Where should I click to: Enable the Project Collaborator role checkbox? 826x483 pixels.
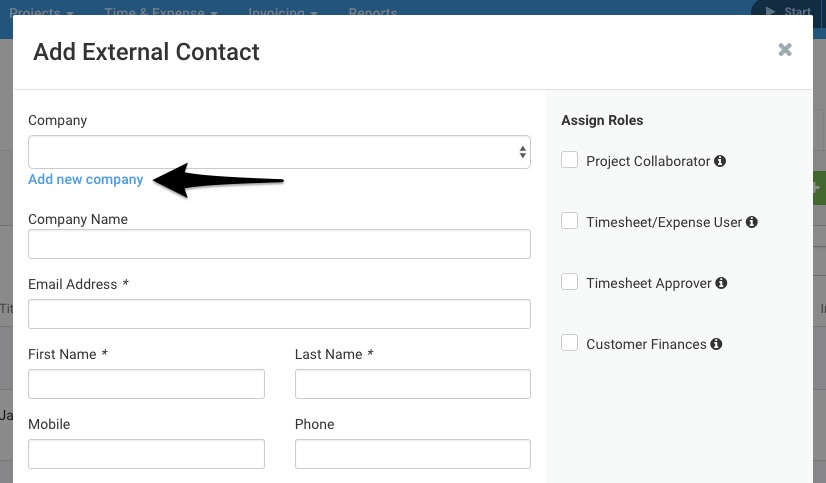pos(569,160)
